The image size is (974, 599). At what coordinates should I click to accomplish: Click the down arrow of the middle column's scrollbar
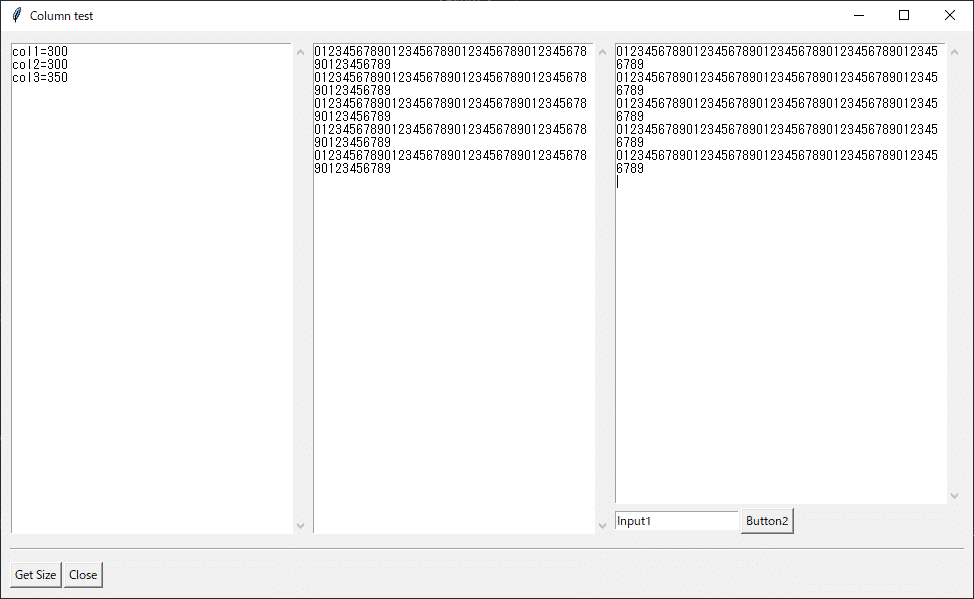click(603, 526)
